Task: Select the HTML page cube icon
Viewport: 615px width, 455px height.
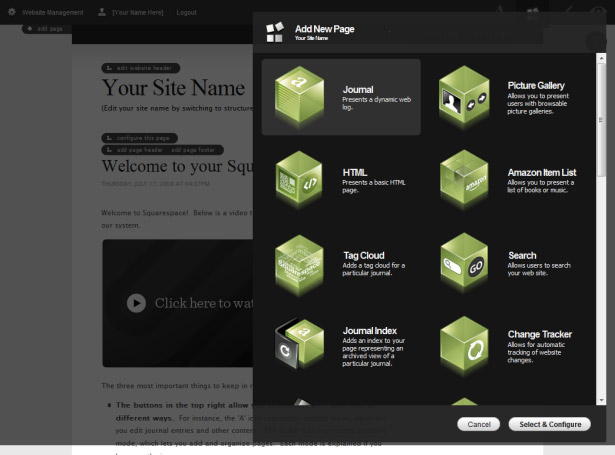Action: tap(300, 178)
